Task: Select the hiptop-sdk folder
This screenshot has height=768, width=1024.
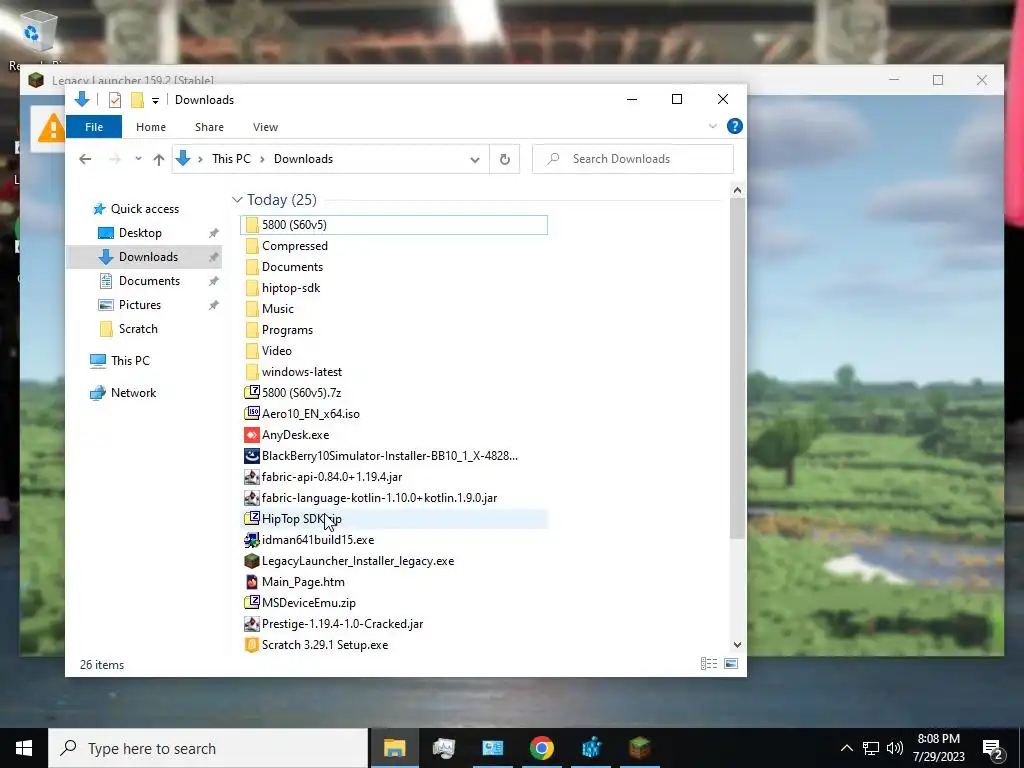Action: (x=291, y=288)
